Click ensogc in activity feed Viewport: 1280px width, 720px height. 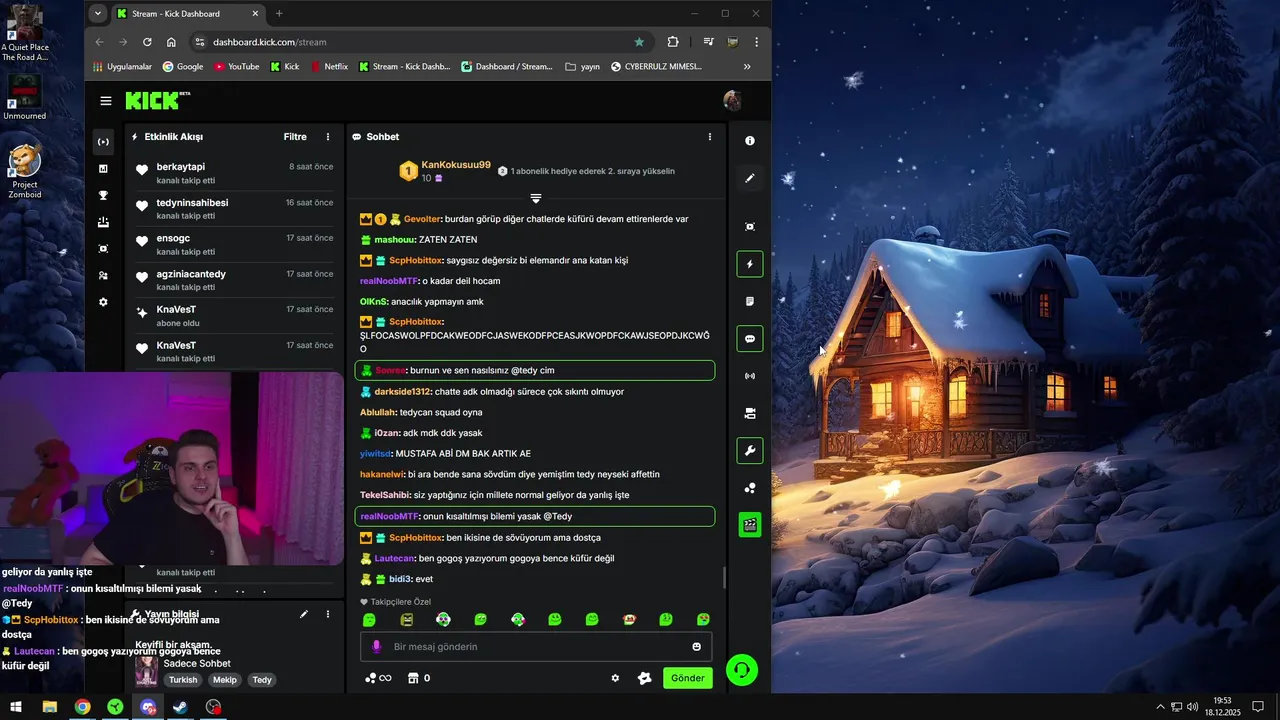[173, 238]
